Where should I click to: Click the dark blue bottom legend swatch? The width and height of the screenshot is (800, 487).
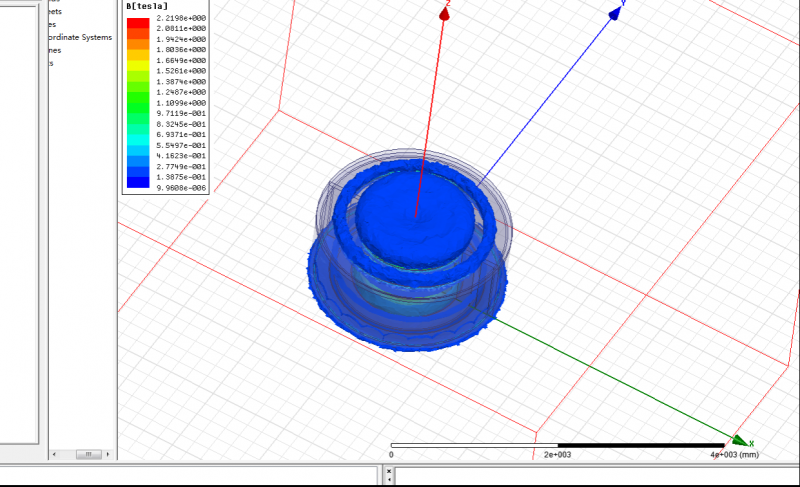pyautogui.click(x=137, y=183)
